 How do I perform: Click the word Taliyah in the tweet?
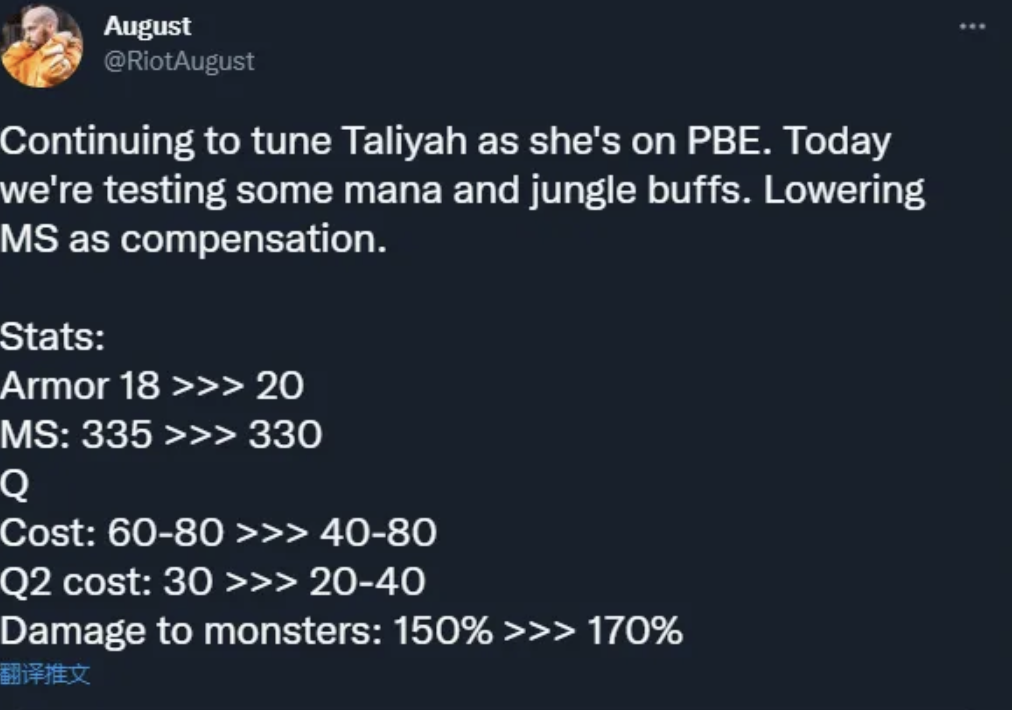point(403,141)
